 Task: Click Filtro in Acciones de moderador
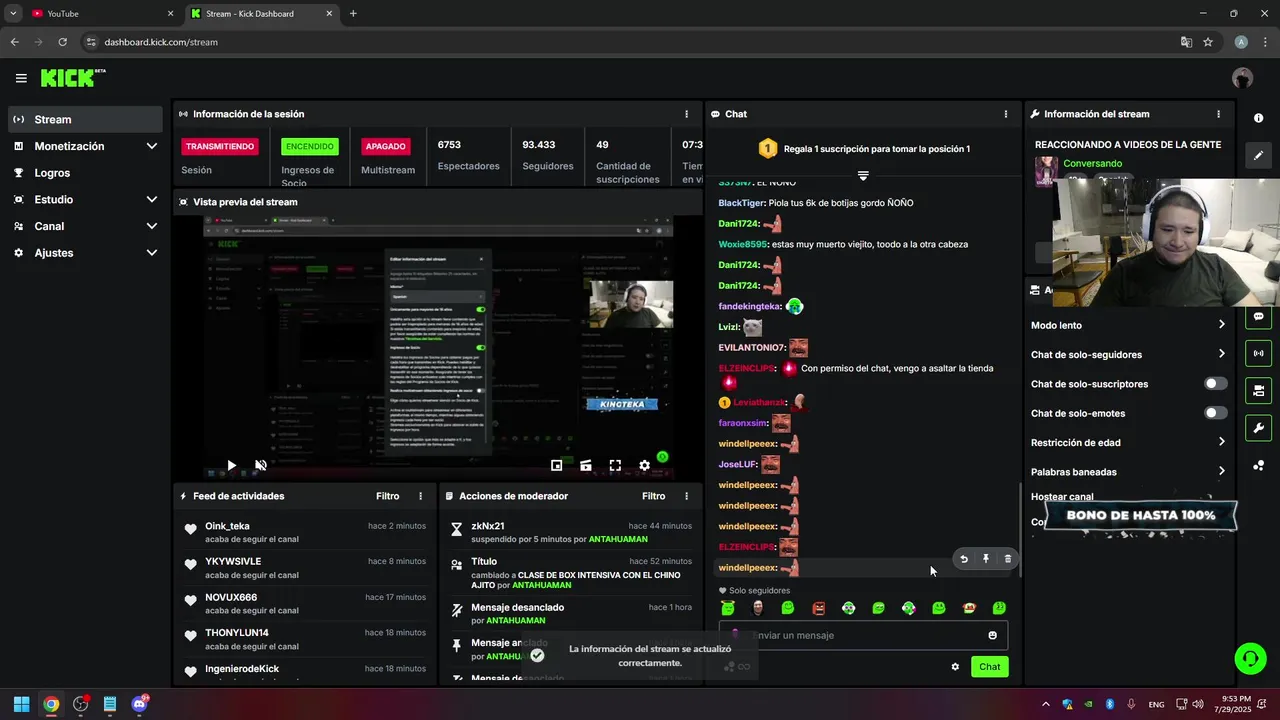(654, 496)
